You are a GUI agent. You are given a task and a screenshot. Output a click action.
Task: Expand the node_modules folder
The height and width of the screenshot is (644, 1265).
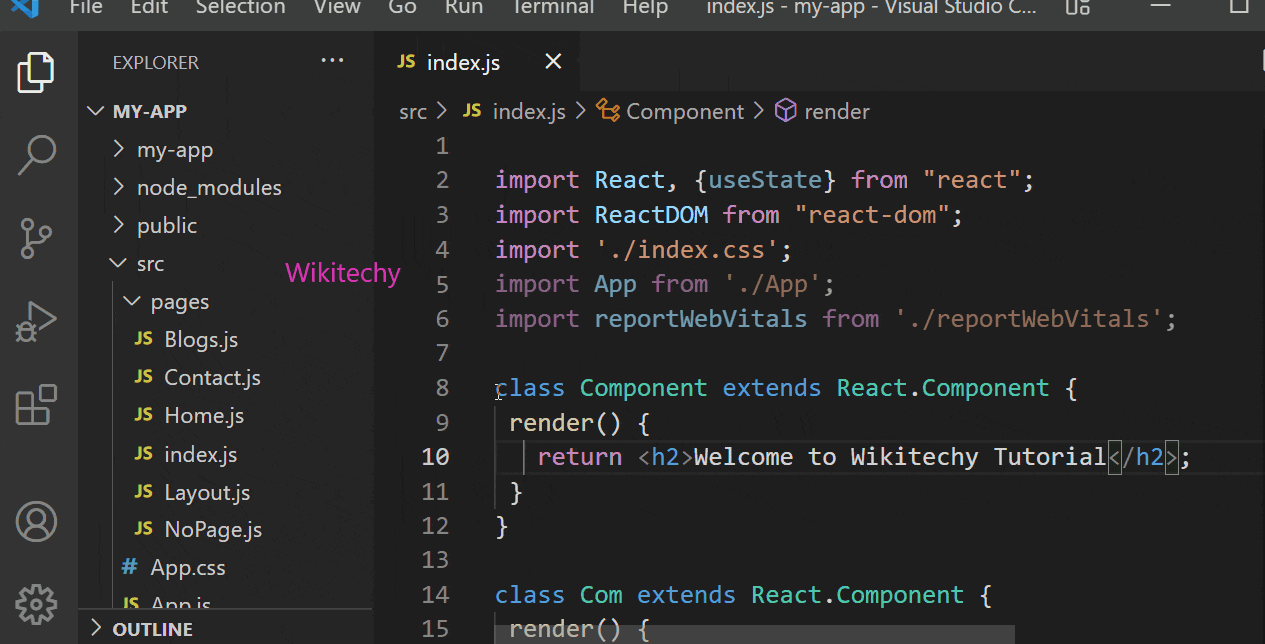[208, 187]
